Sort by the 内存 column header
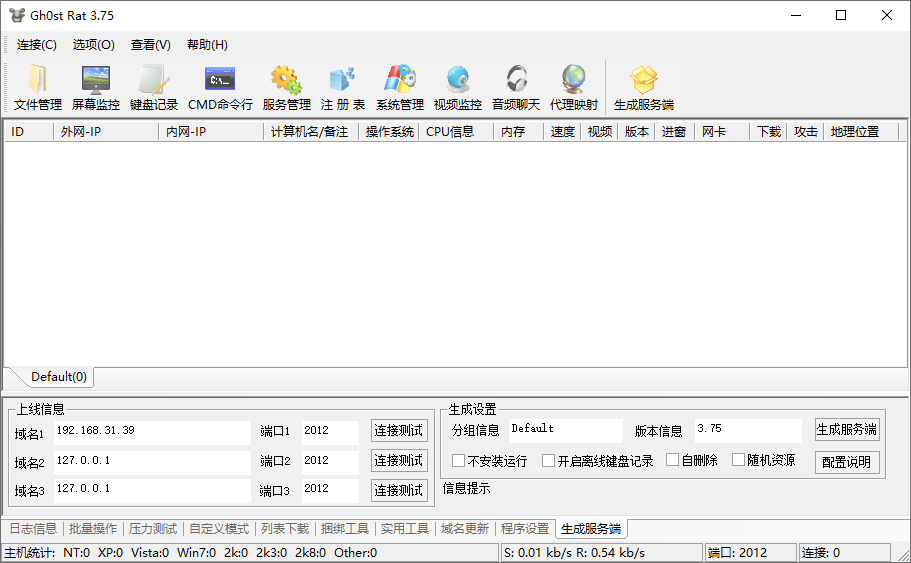The width and height of the screenshot is (911, 563). click(x=518, y=132)
